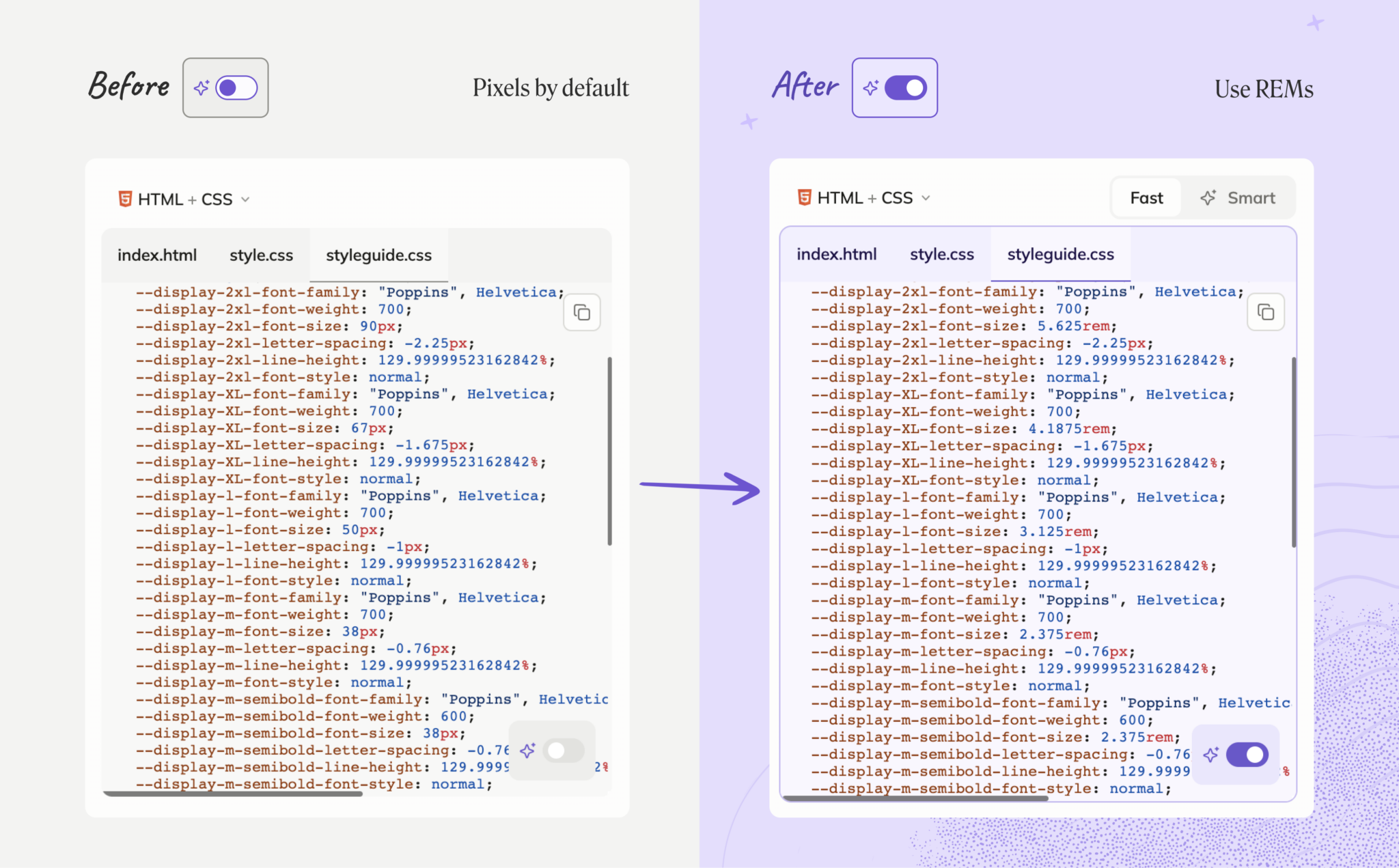This screenshot has height=868, width=1399.
Task: Switch to the style.css tab in the Before panel
Action: pos(261,255)
